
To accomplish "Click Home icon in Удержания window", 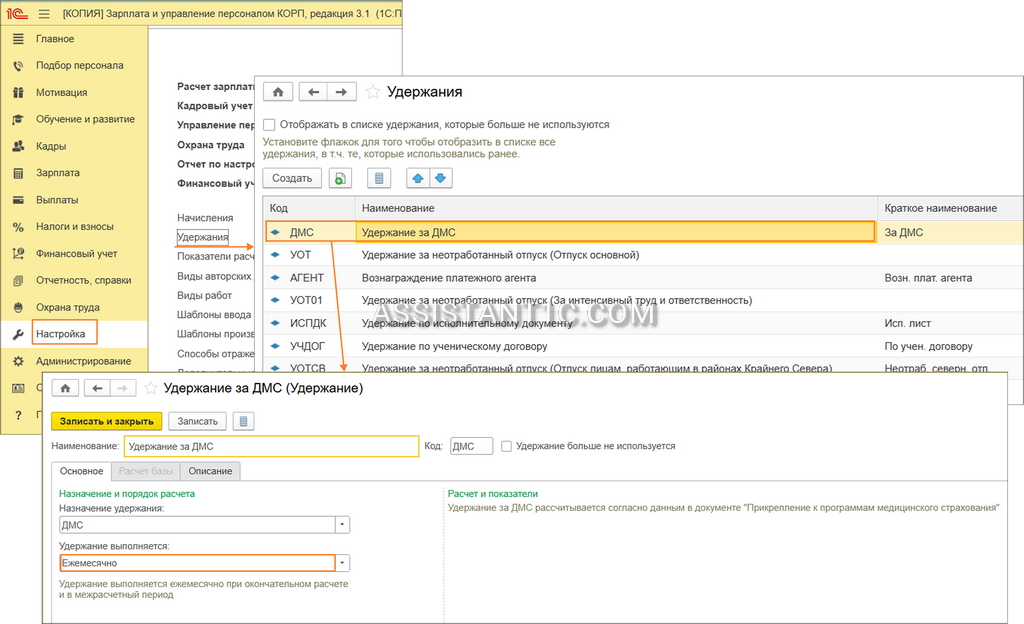I will [x=278, y=92].
